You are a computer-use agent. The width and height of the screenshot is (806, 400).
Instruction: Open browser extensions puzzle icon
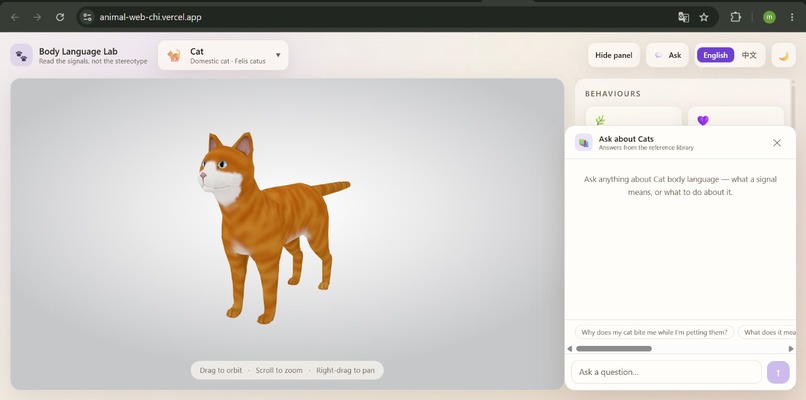[x=736, y=17]
